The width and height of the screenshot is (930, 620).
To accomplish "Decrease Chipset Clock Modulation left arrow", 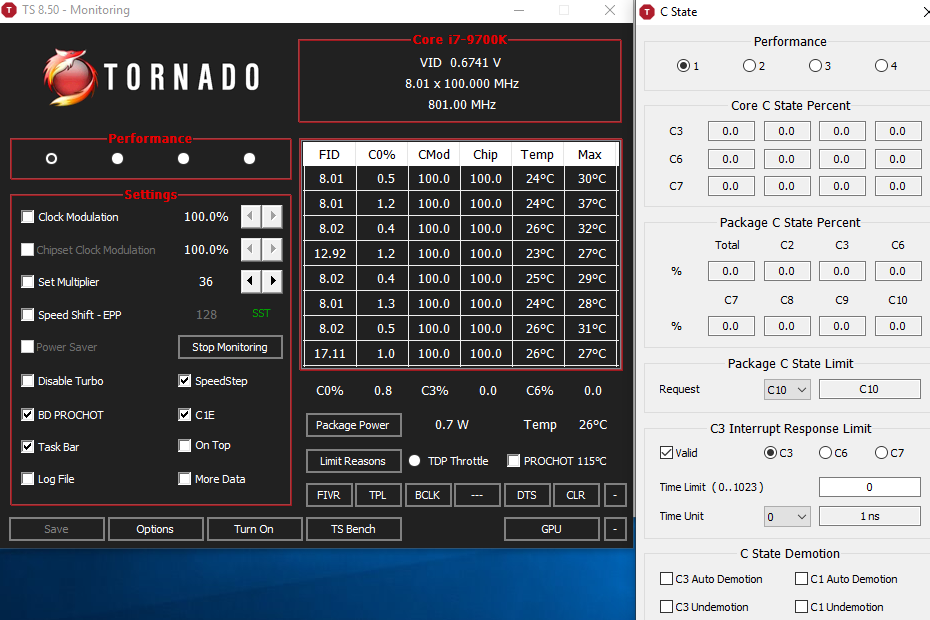I will [251, 249].
